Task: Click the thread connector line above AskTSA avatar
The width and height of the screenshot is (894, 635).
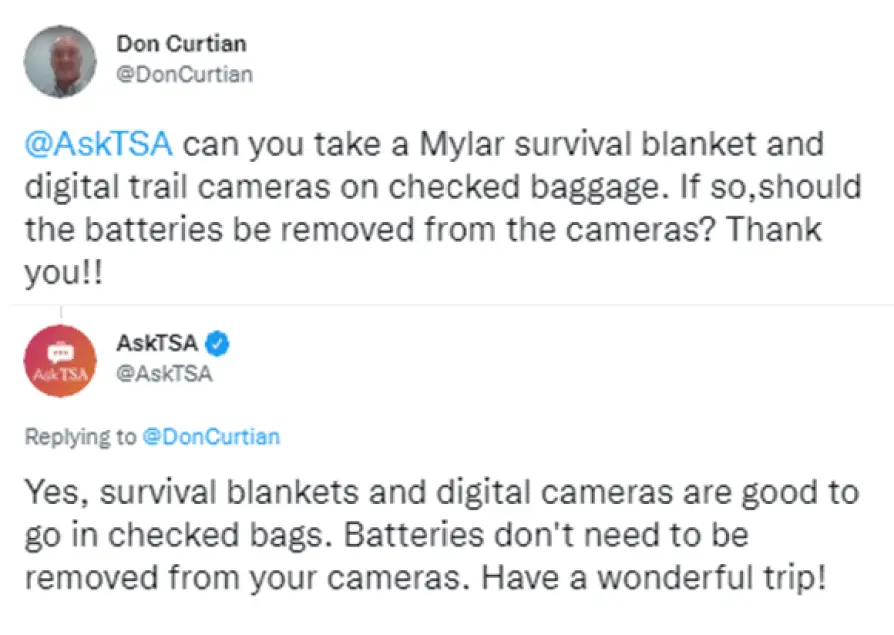Action: [x=60, y=312]
